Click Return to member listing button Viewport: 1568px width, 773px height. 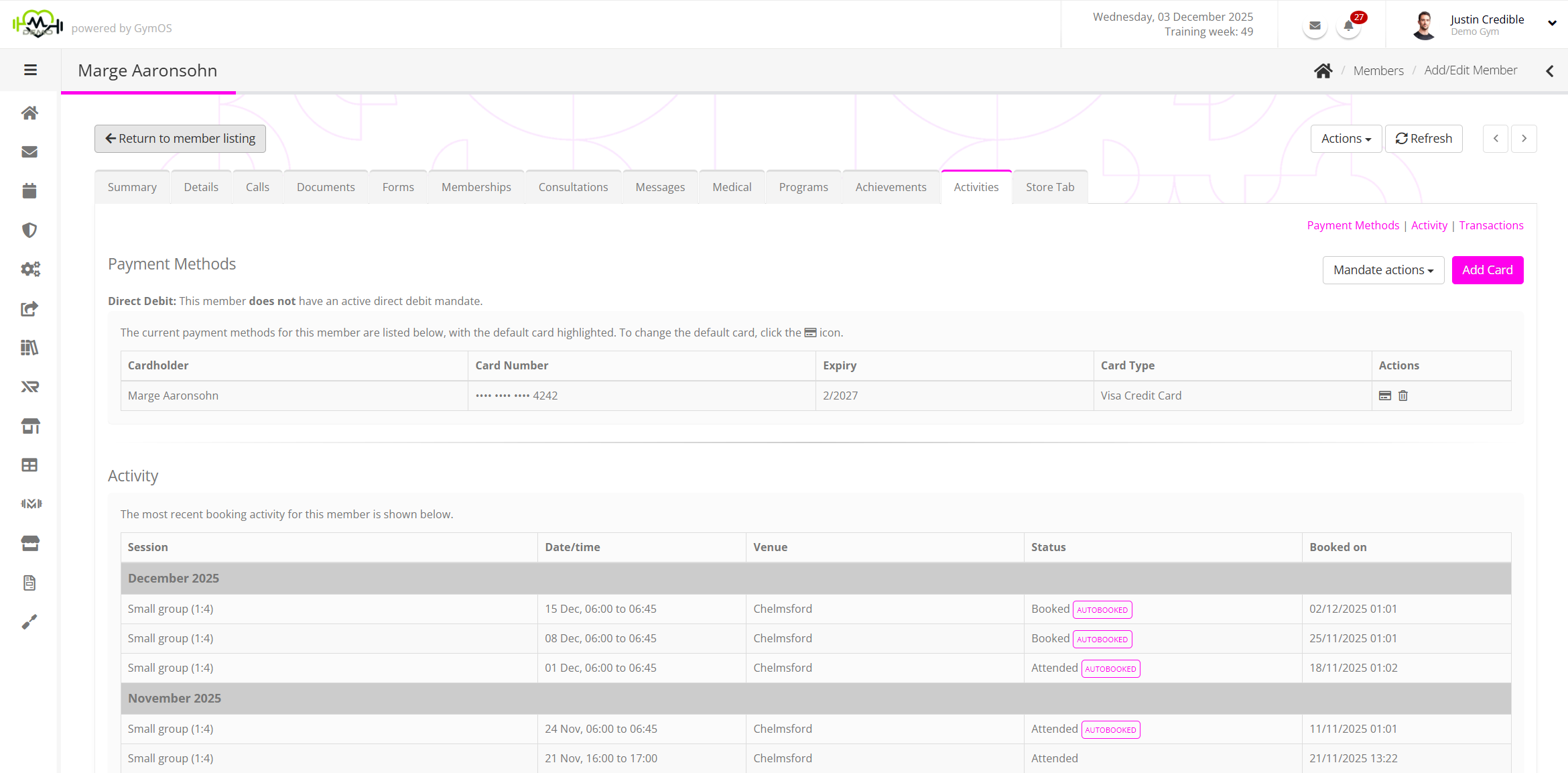click(180, 139)
